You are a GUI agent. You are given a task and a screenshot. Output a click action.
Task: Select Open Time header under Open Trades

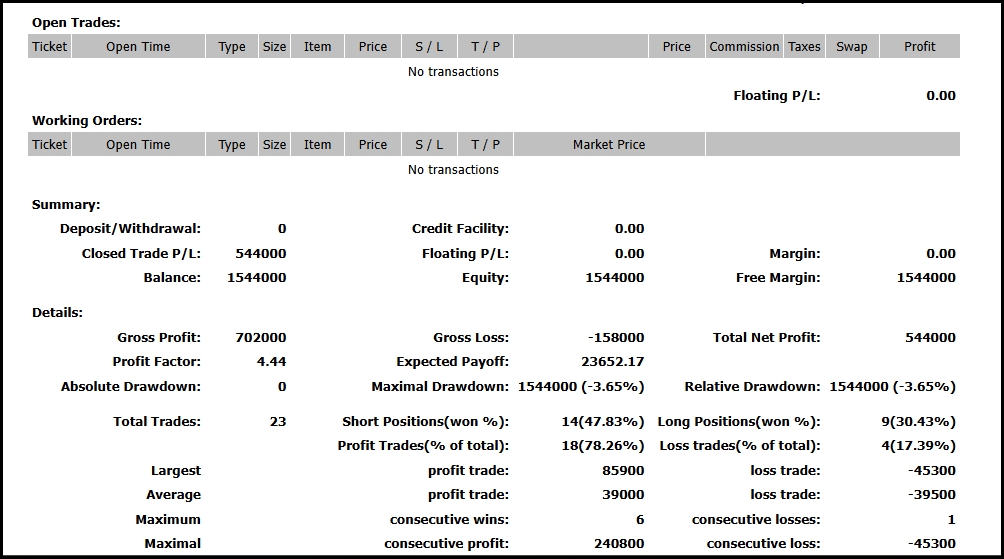[x=138, y=46]
